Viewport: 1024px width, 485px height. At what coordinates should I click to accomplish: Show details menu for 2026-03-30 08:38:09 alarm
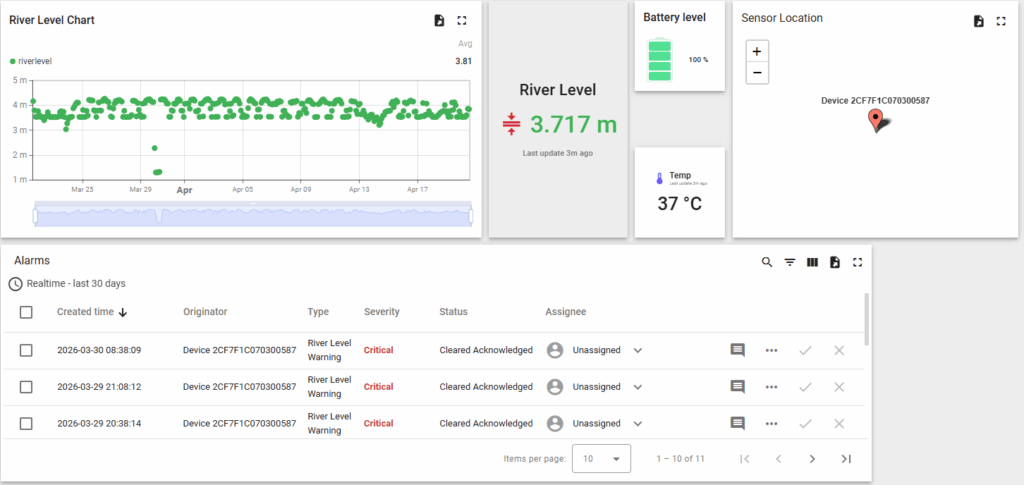coord(771,351)
